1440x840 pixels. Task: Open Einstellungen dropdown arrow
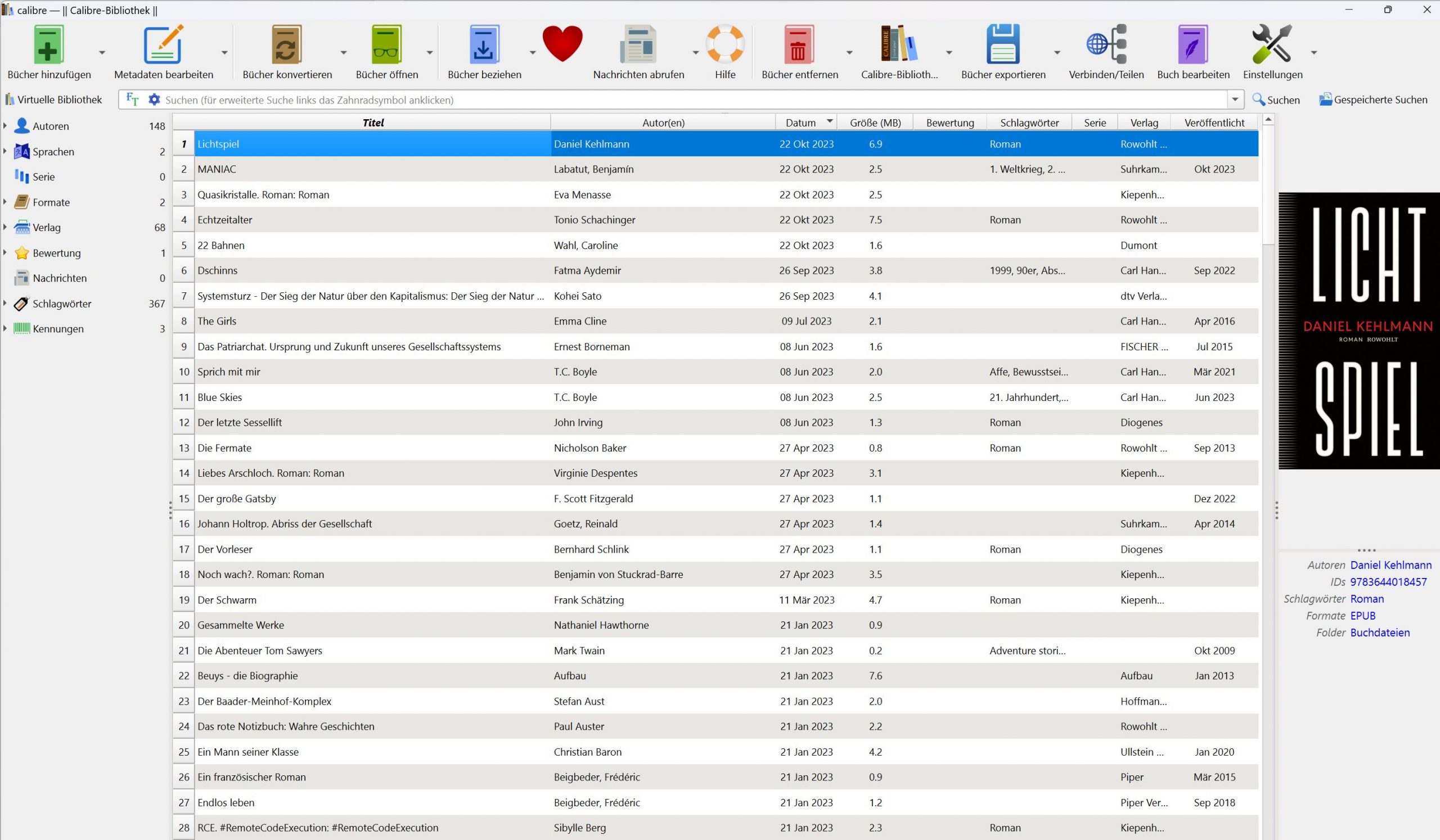click(1313, 52)
